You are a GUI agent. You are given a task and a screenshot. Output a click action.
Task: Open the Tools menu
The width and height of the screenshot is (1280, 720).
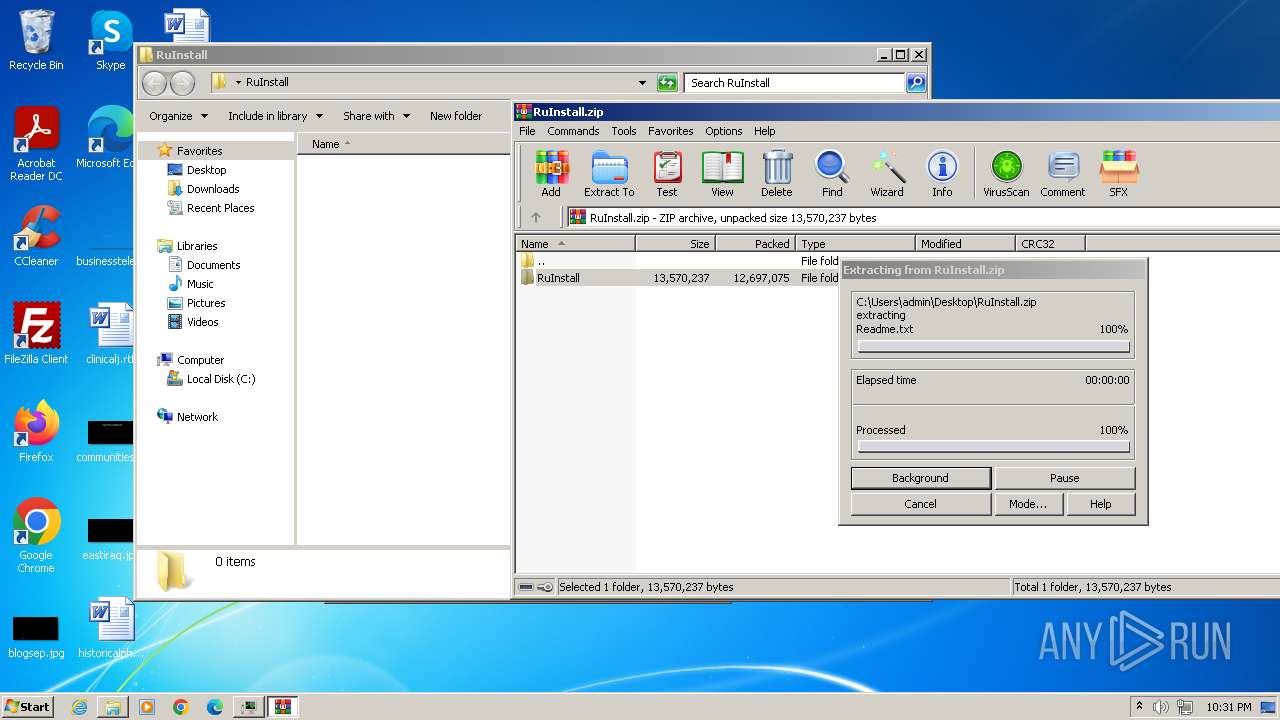(x=624, y=131)
